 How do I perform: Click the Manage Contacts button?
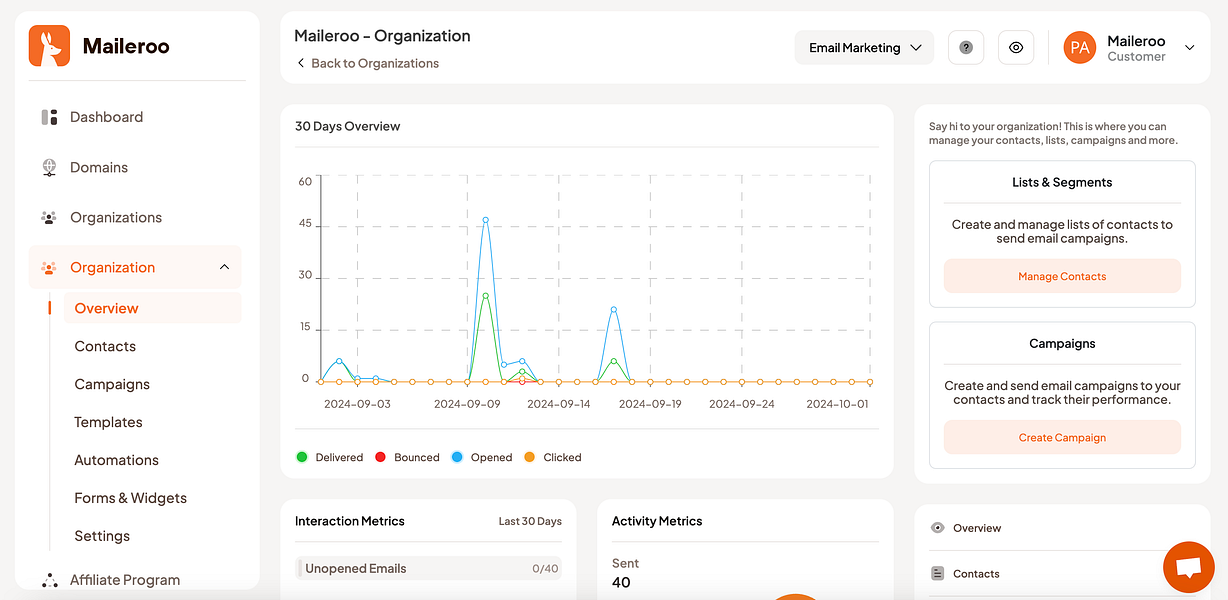(x=1062, y=276)
